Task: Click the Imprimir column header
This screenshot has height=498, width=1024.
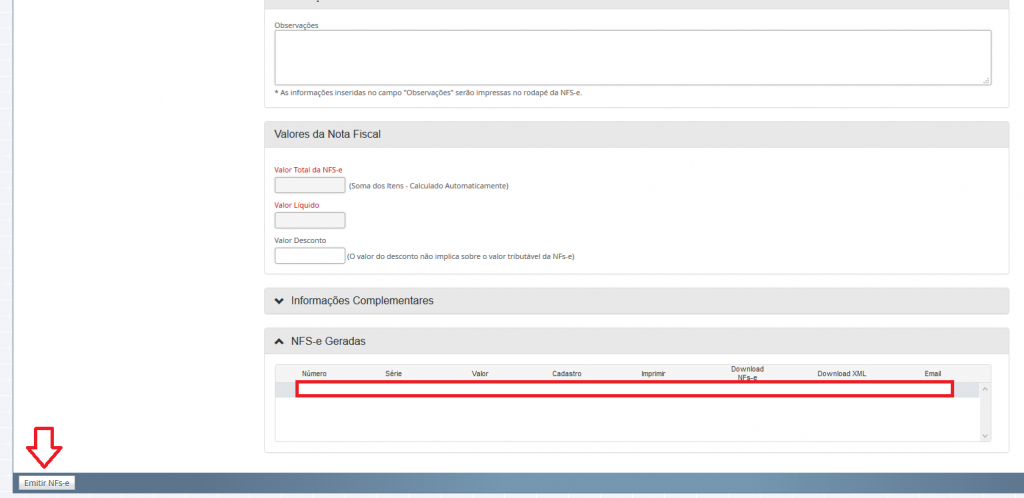Action: point(653,373)
